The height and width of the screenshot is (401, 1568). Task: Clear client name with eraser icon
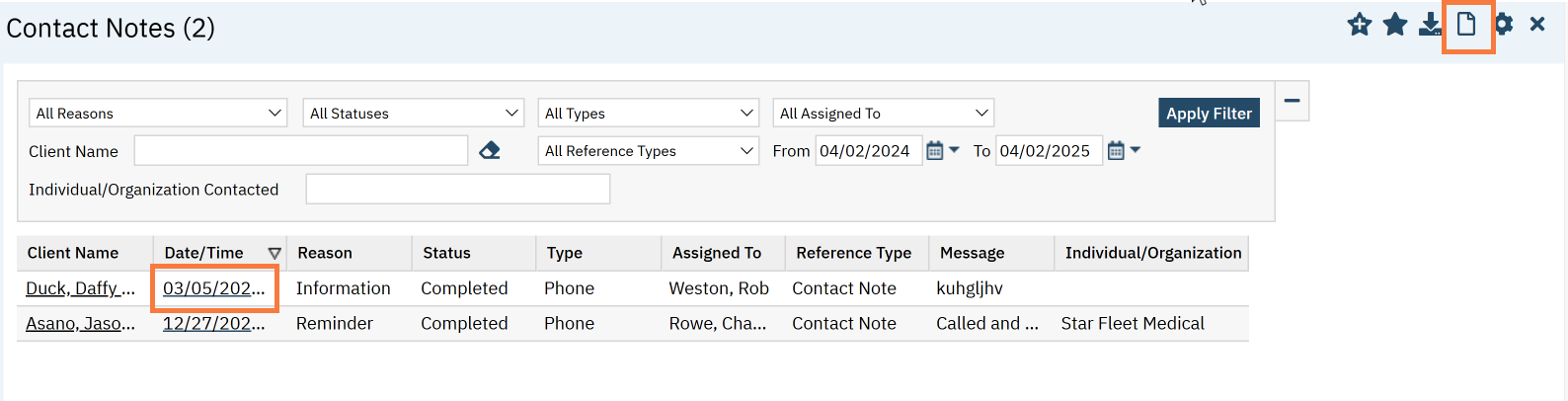pyautogui.click(x=490, y=151)
